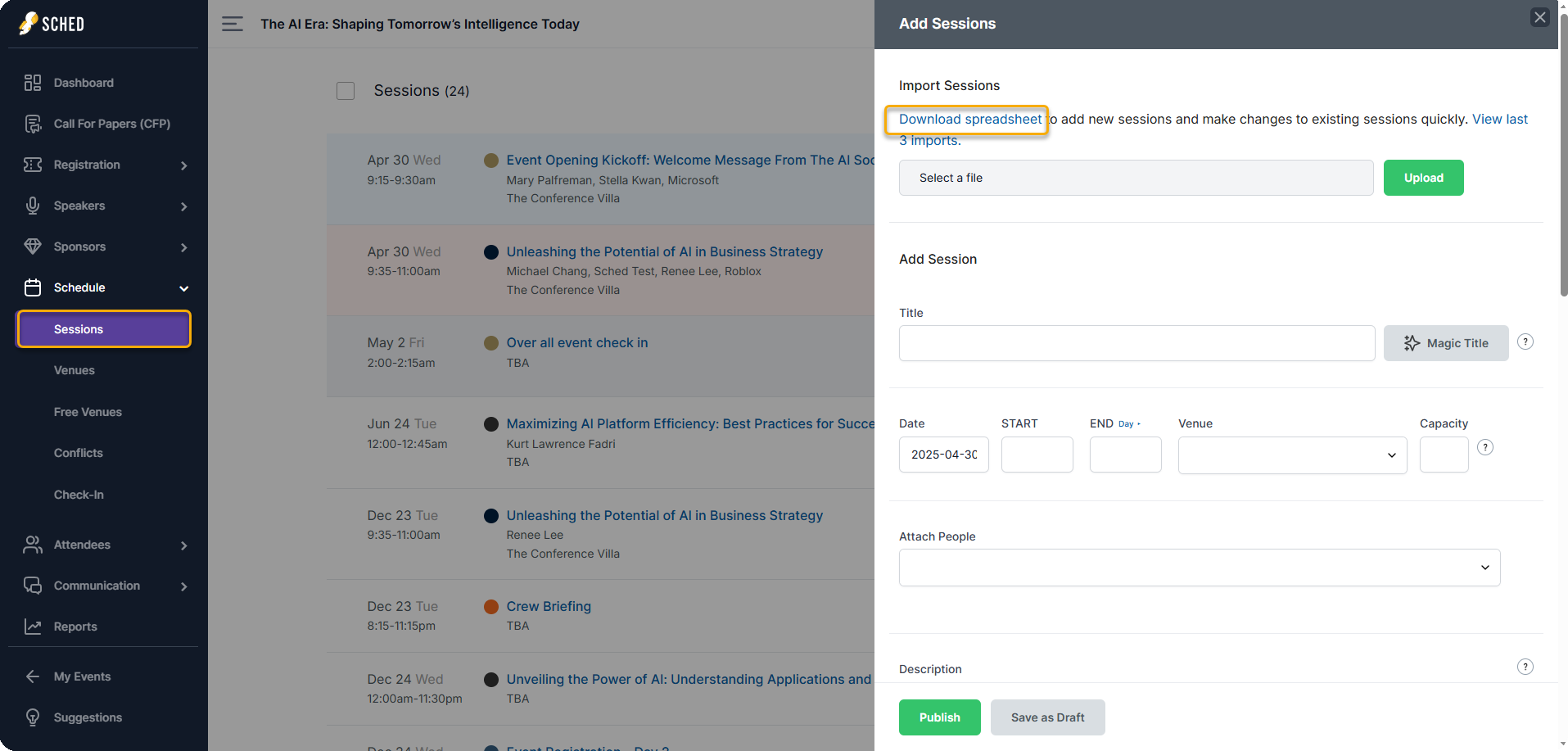Focus the Capacity input
The height and width of the screenshot is (751, 1568).
(1444, 455)
